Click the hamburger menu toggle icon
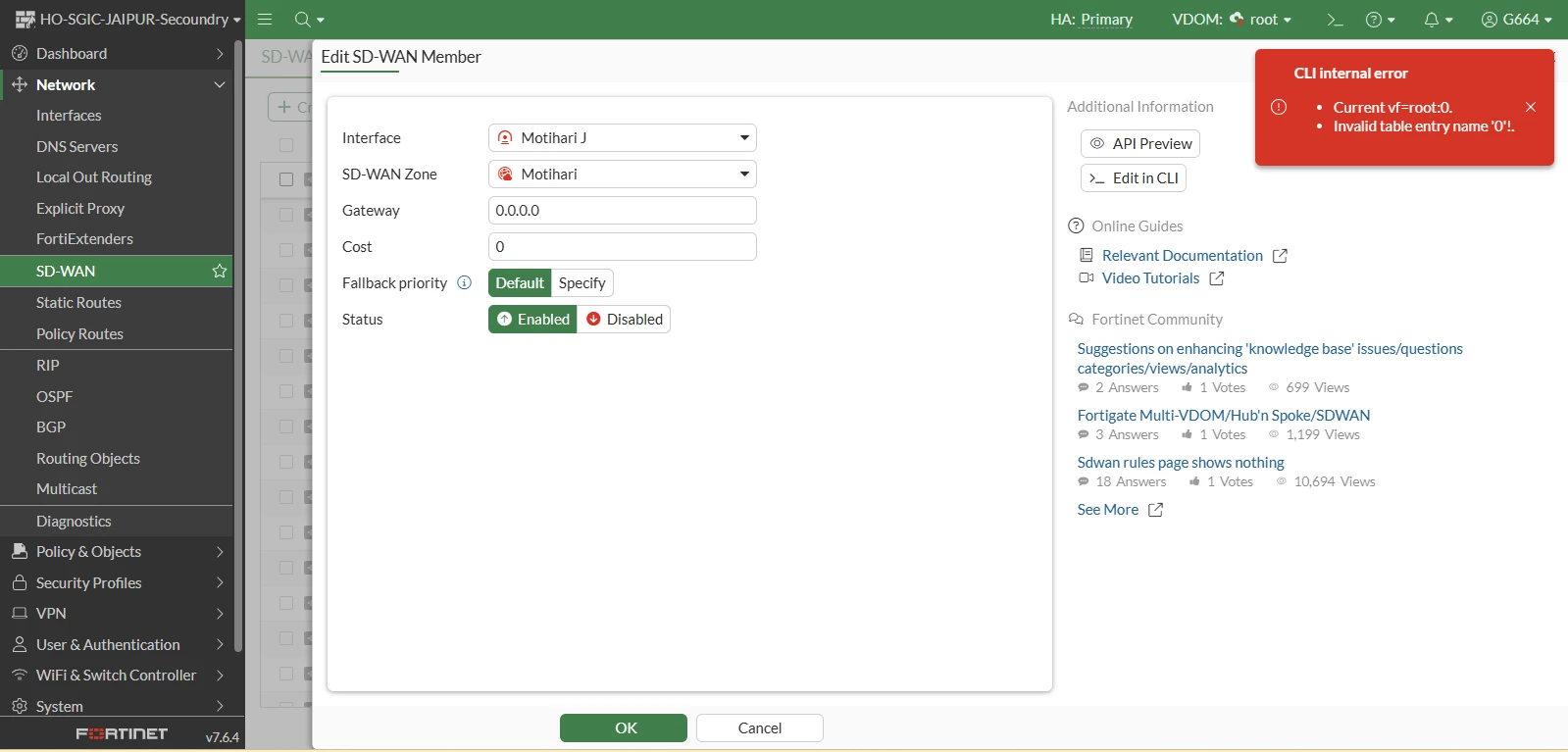 point(265,20)
